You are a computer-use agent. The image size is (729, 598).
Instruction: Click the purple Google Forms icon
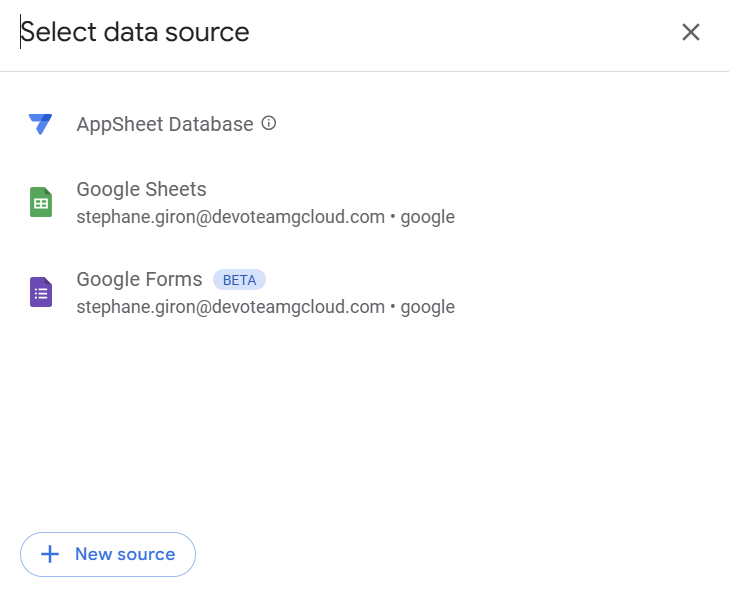pos(41,292)
